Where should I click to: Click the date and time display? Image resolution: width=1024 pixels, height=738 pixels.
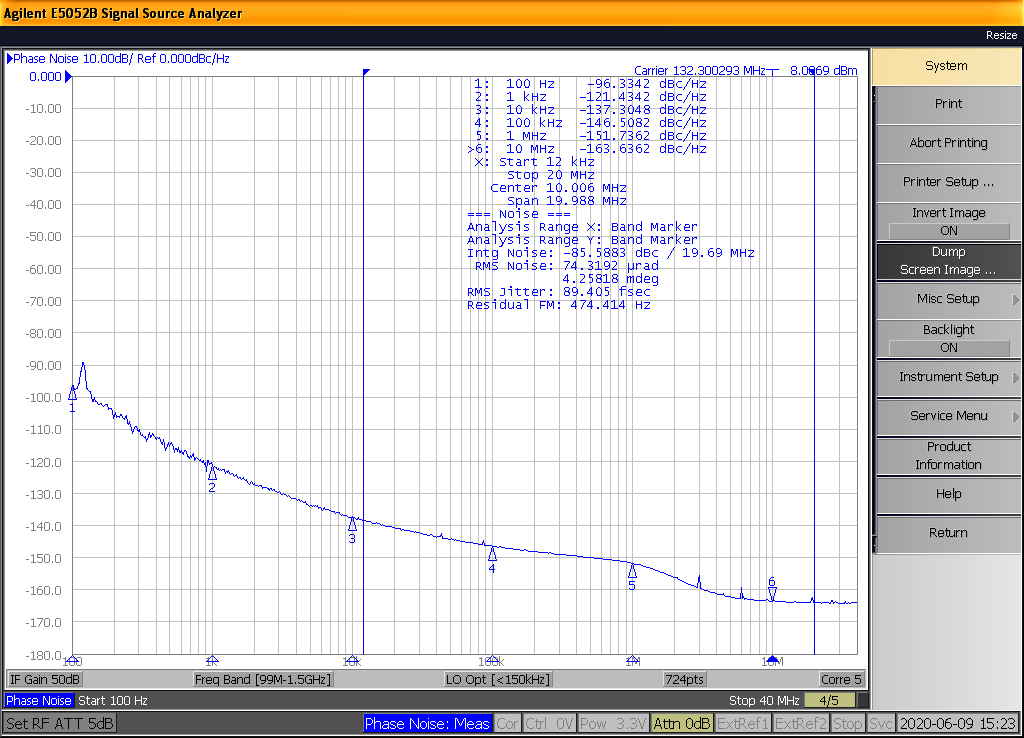point(957,724)
